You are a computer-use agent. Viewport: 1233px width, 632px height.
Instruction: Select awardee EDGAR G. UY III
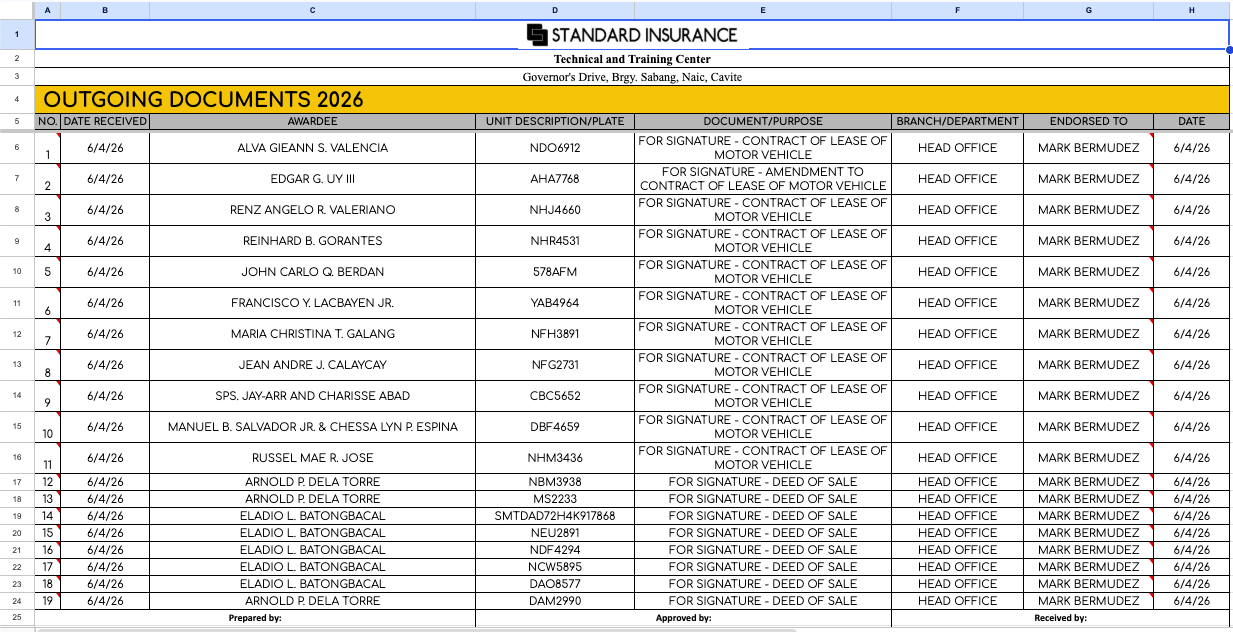coord(312,179)
